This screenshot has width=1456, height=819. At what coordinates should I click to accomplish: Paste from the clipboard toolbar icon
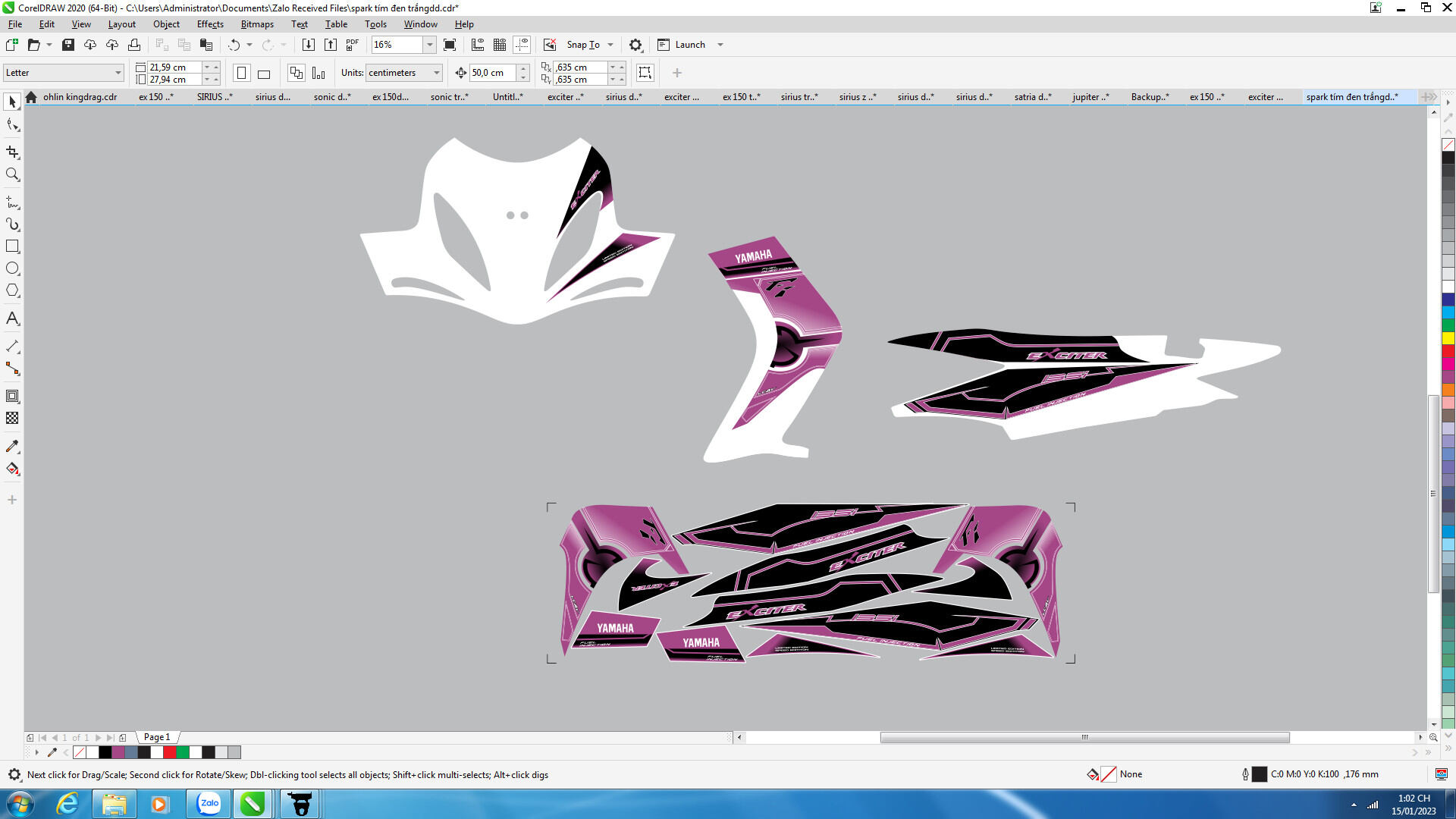pyautogui.click(x=206, y=45)
